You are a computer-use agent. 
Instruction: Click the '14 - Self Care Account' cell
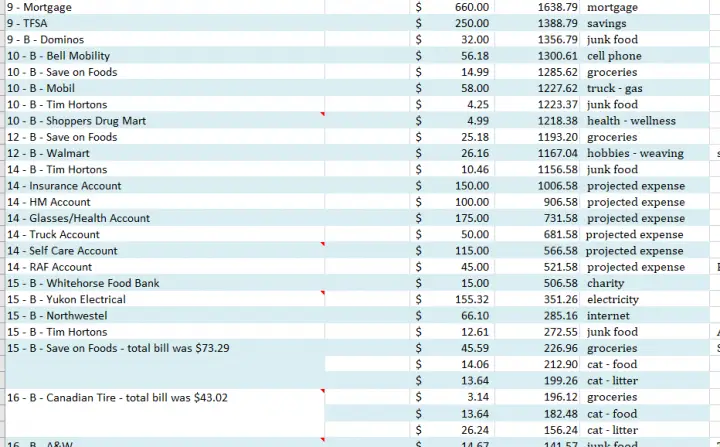[x=165, y=250]
